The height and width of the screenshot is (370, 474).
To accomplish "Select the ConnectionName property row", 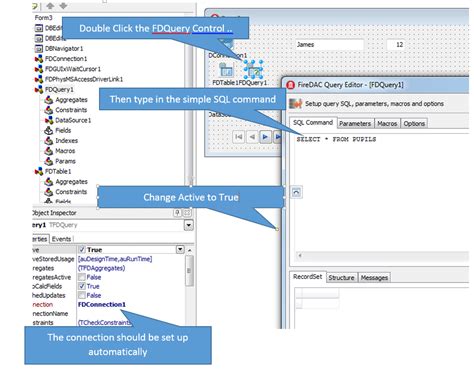I will coord(108,314).
